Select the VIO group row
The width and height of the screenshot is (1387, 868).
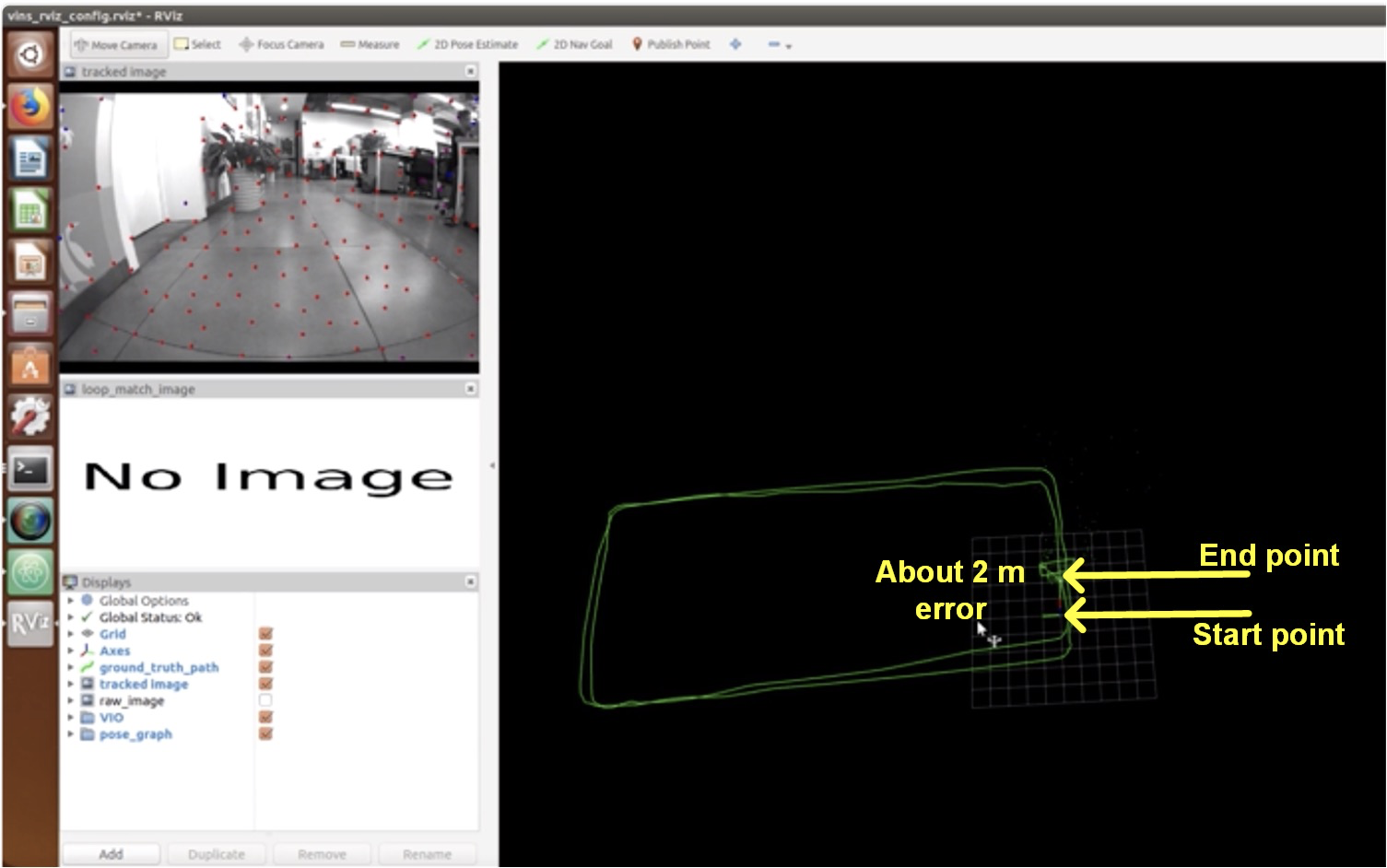click(x=269, y=717)
